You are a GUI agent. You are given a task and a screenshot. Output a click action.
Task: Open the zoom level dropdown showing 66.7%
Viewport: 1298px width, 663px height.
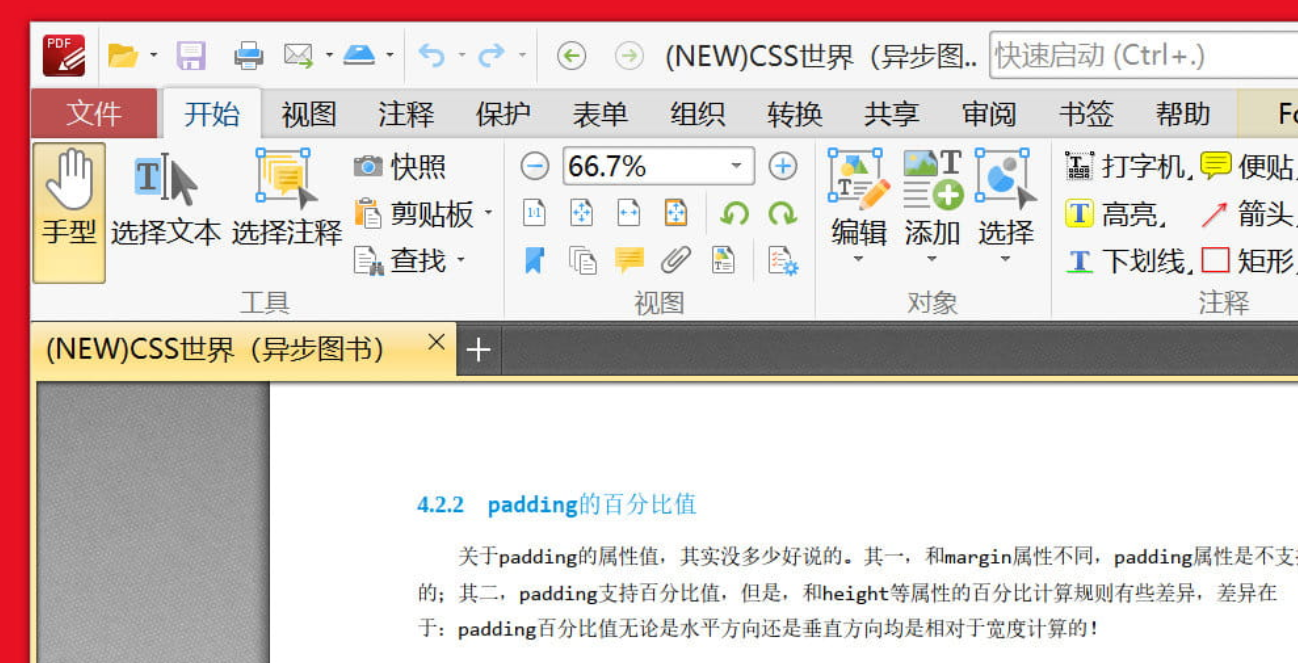pyautogui.click(x=737, y=166)
